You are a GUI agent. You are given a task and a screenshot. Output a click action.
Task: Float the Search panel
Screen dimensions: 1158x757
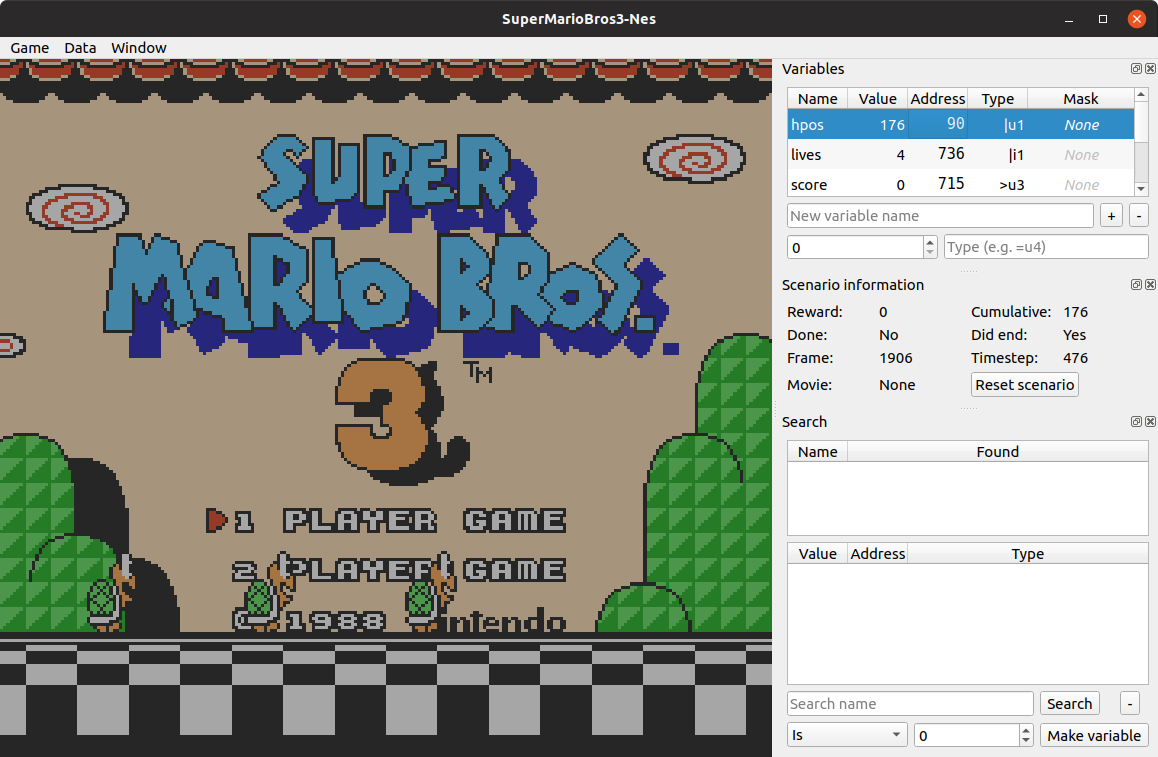[1136, 422]
